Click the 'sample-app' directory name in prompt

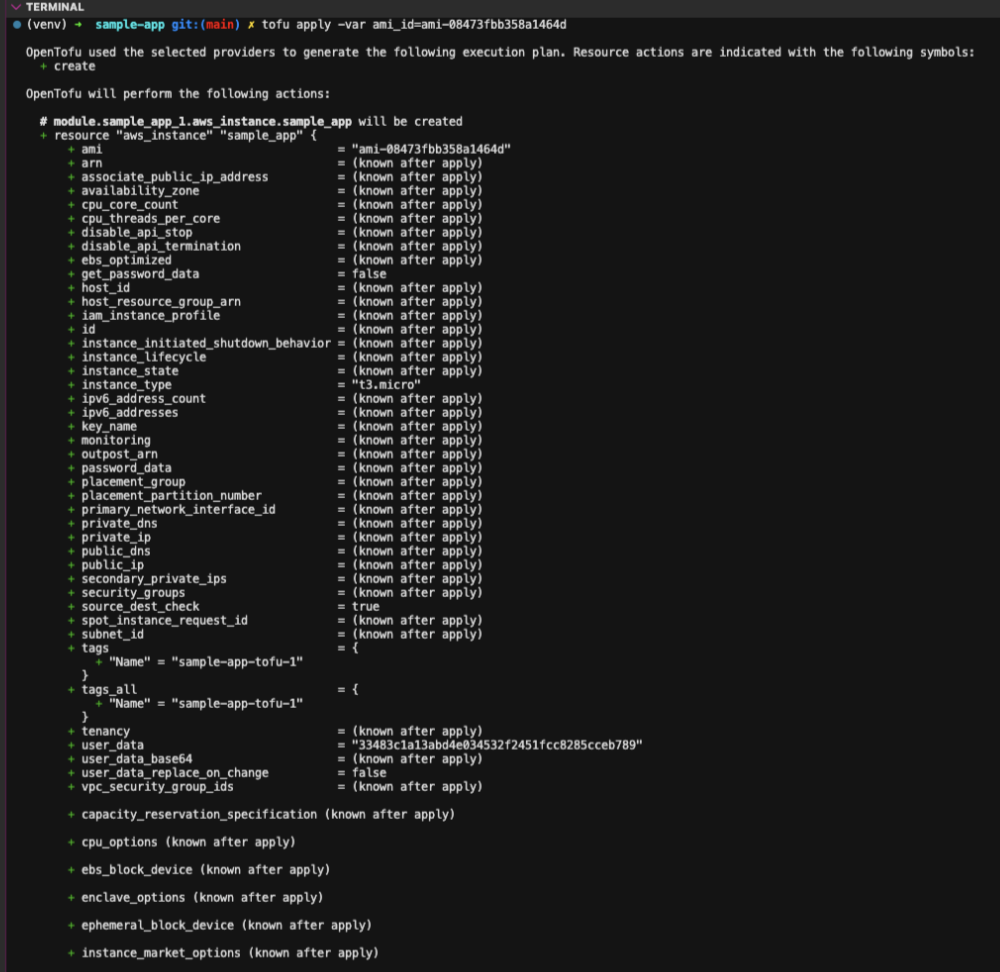click(x=130, y=24)
